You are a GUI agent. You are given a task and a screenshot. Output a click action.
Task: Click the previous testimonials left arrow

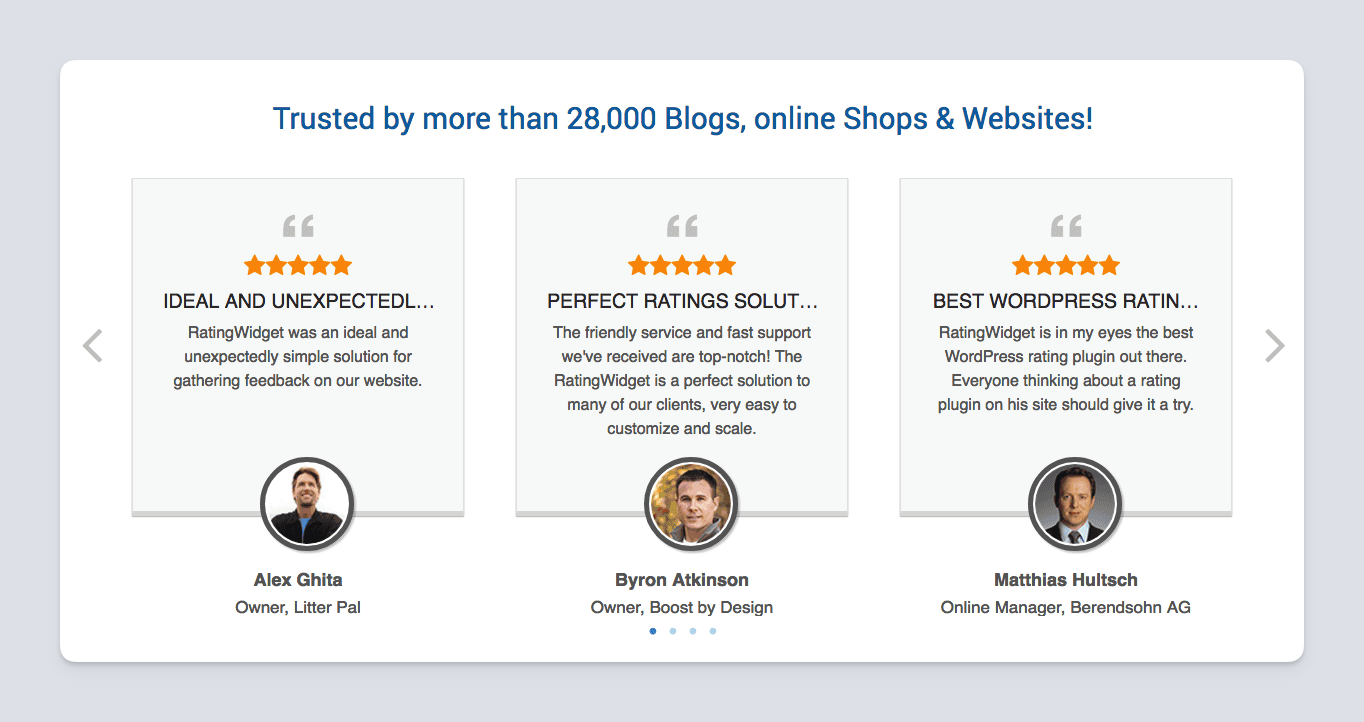(93, 346)
